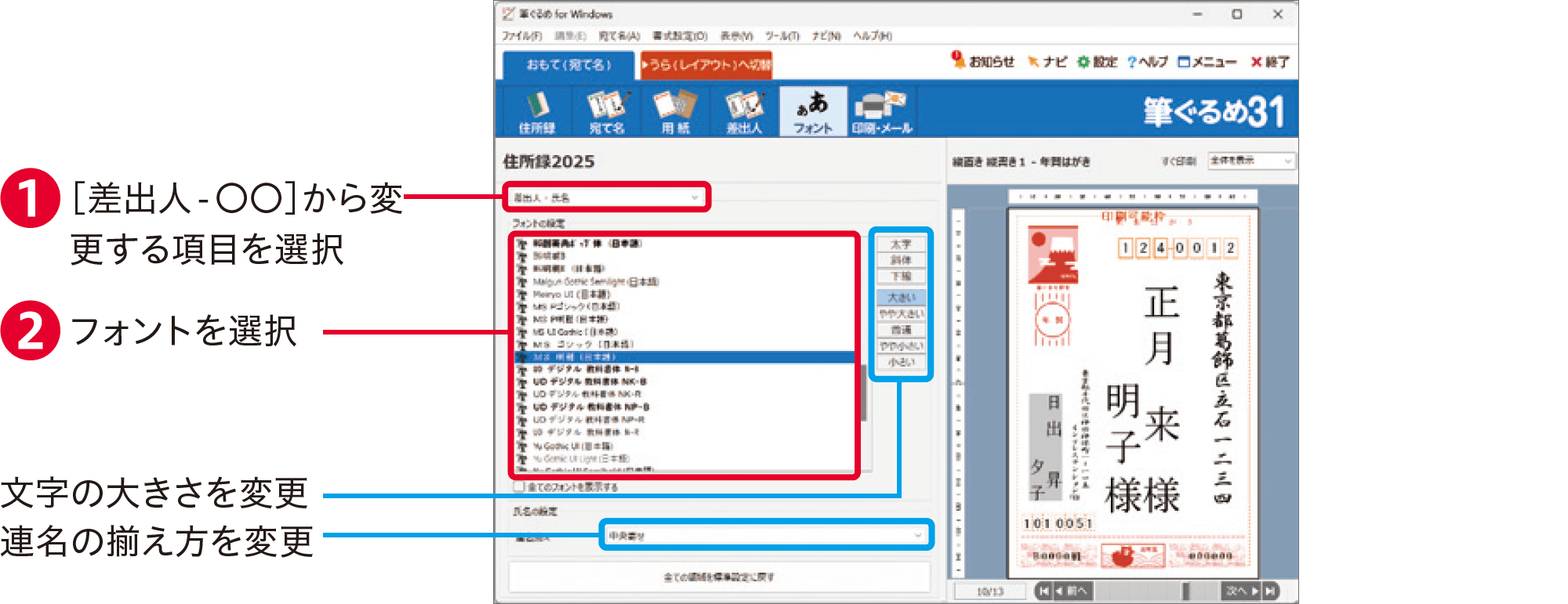Viewport: 1568px width, 604px height.
Task: Click the font list scrollbar thumb
Action: click(x=864, y=392)
